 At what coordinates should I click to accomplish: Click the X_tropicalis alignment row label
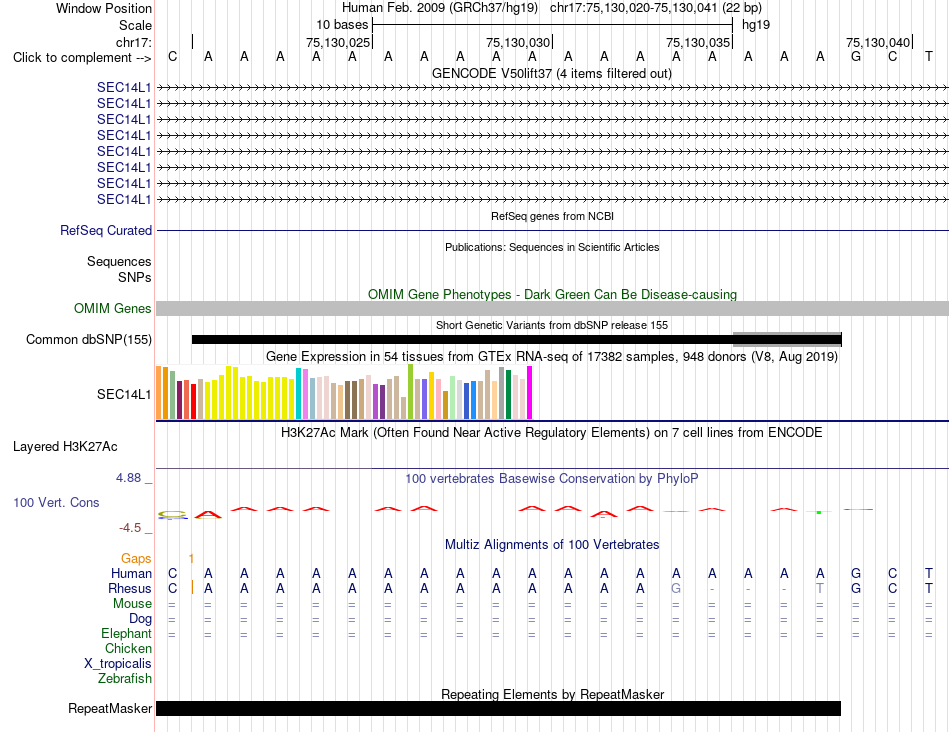click(x=118, y=664)
